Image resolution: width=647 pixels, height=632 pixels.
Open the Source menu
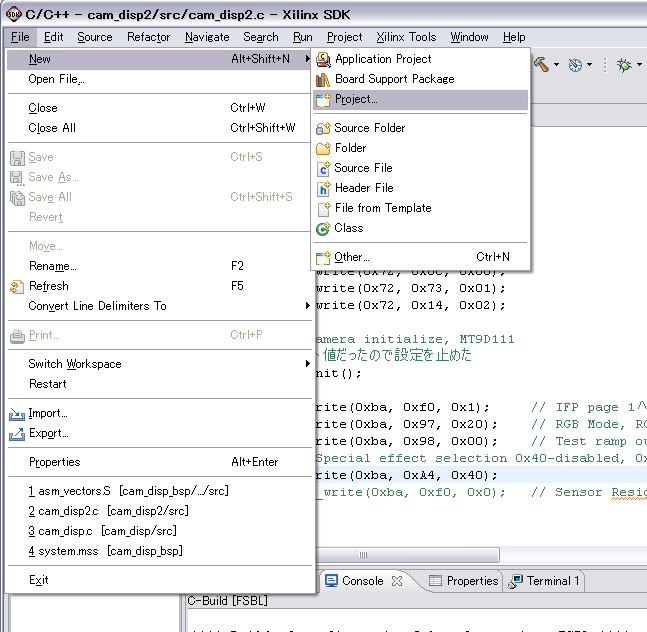(95, 37)
